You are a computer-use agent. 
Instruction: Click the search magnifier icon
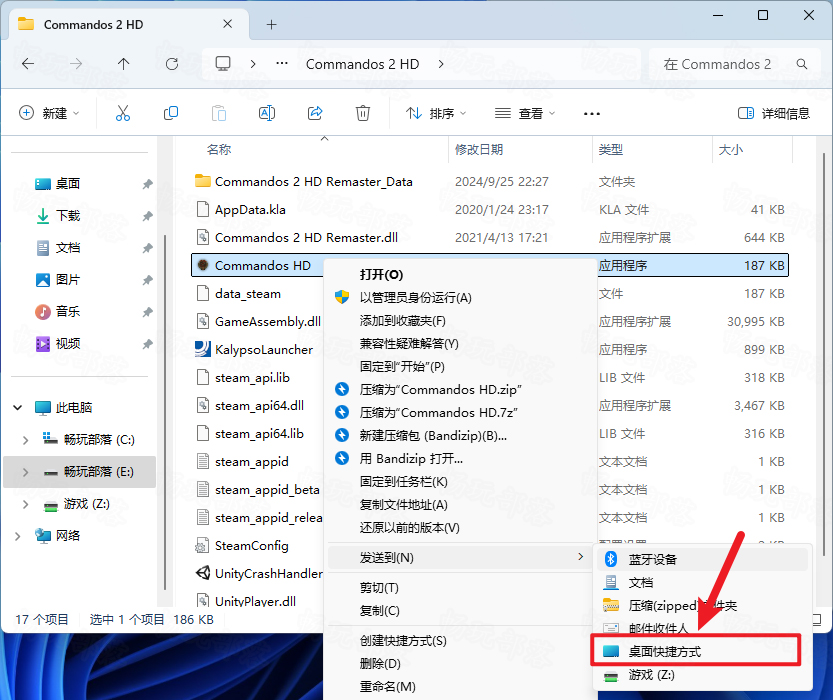point(802,64)
